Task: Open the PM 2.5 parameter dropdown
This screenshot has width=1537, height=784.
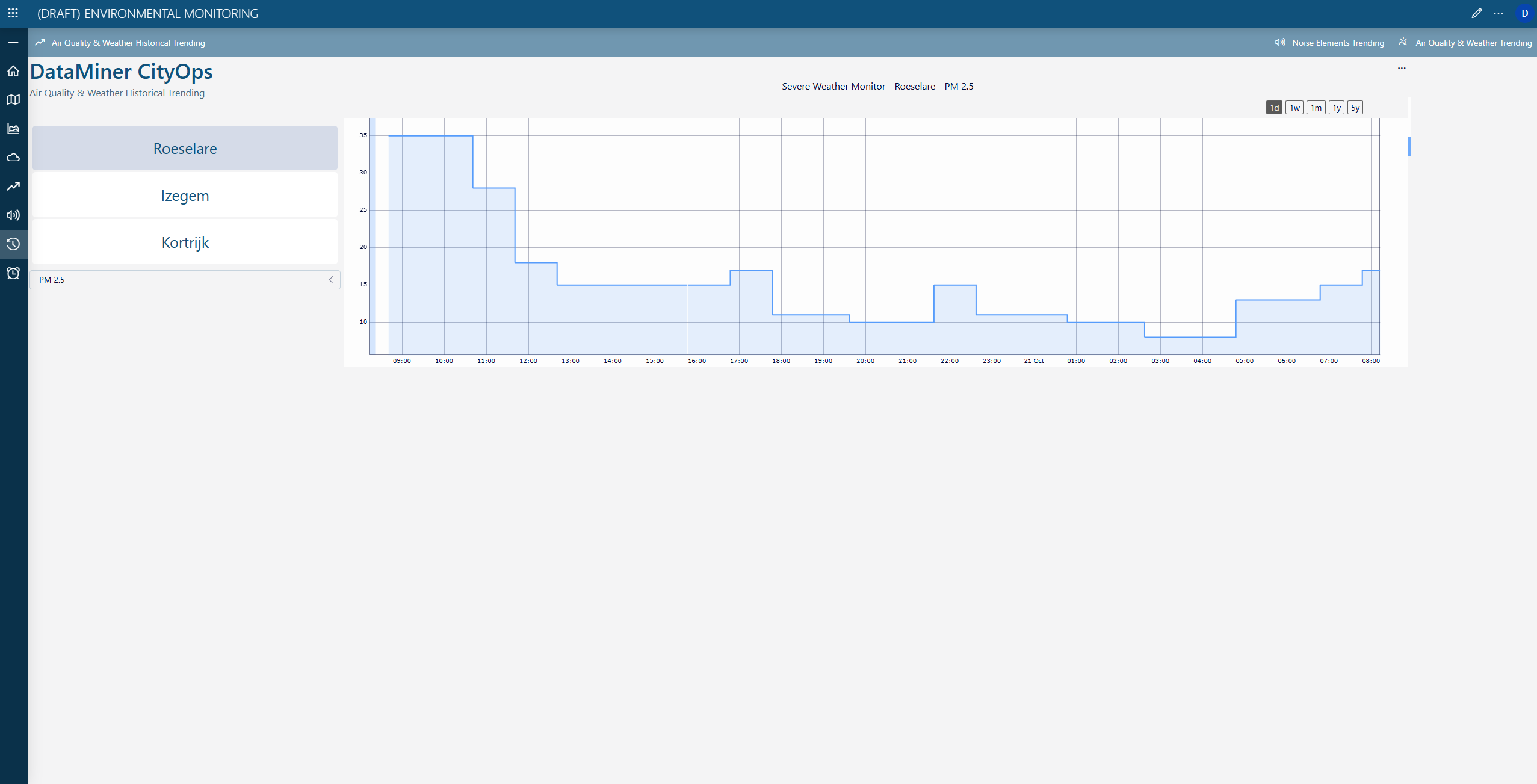Action: point(185,280)
